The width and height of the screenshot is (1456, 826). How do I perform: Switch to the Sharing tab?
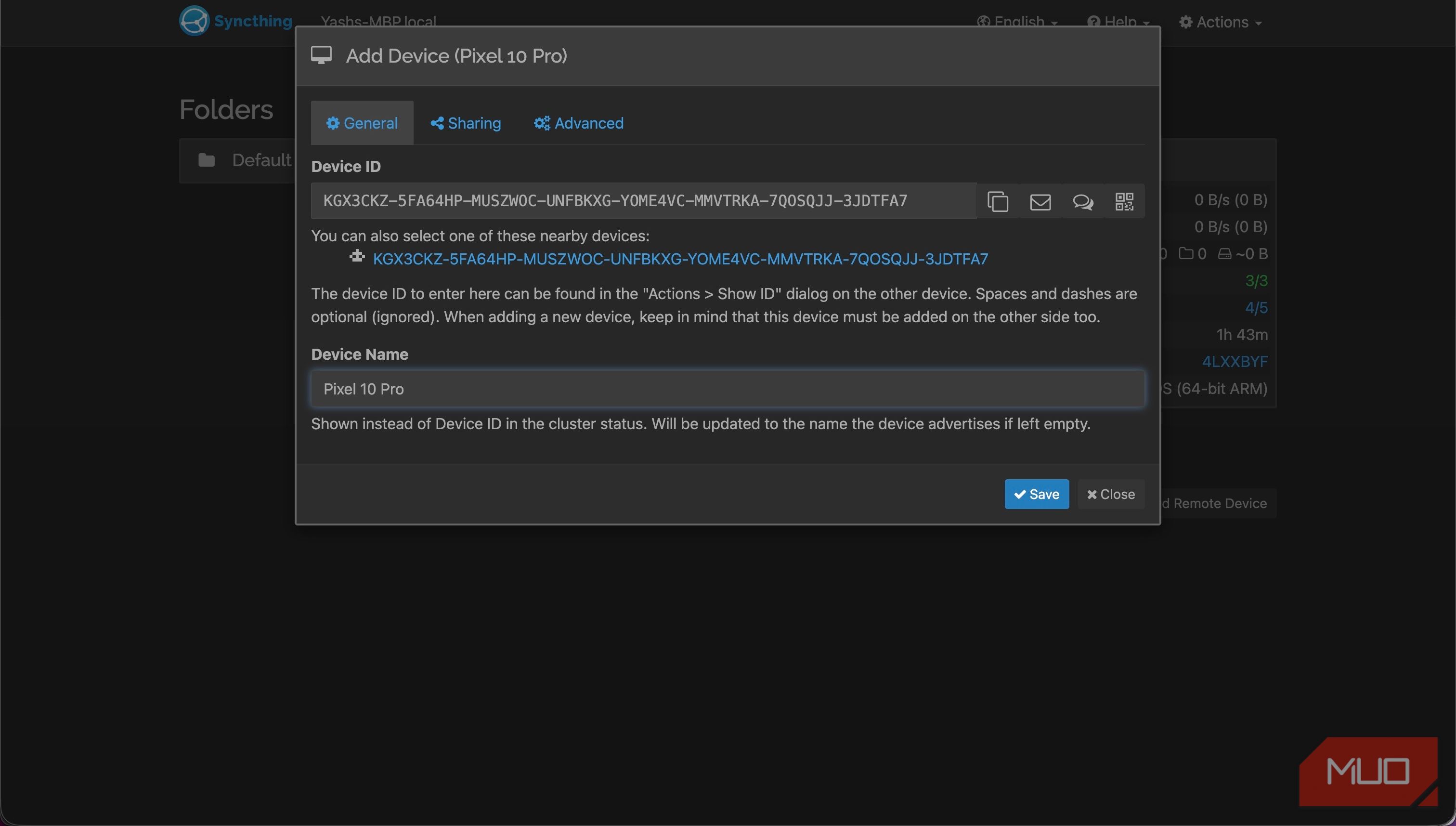(466, 123)
